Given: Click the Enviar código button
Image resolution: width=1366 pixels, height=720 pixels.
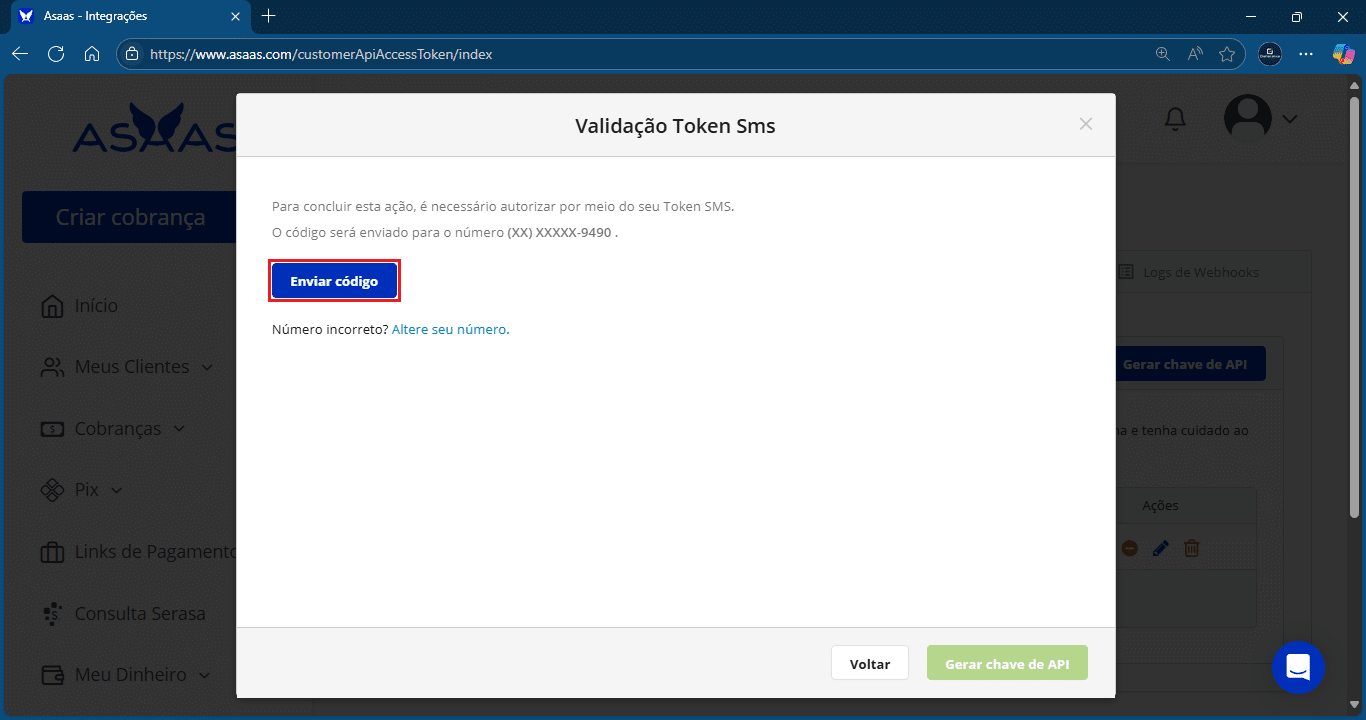Looking at the screenshot, I should pyautogui.click(x=334, y=281).
